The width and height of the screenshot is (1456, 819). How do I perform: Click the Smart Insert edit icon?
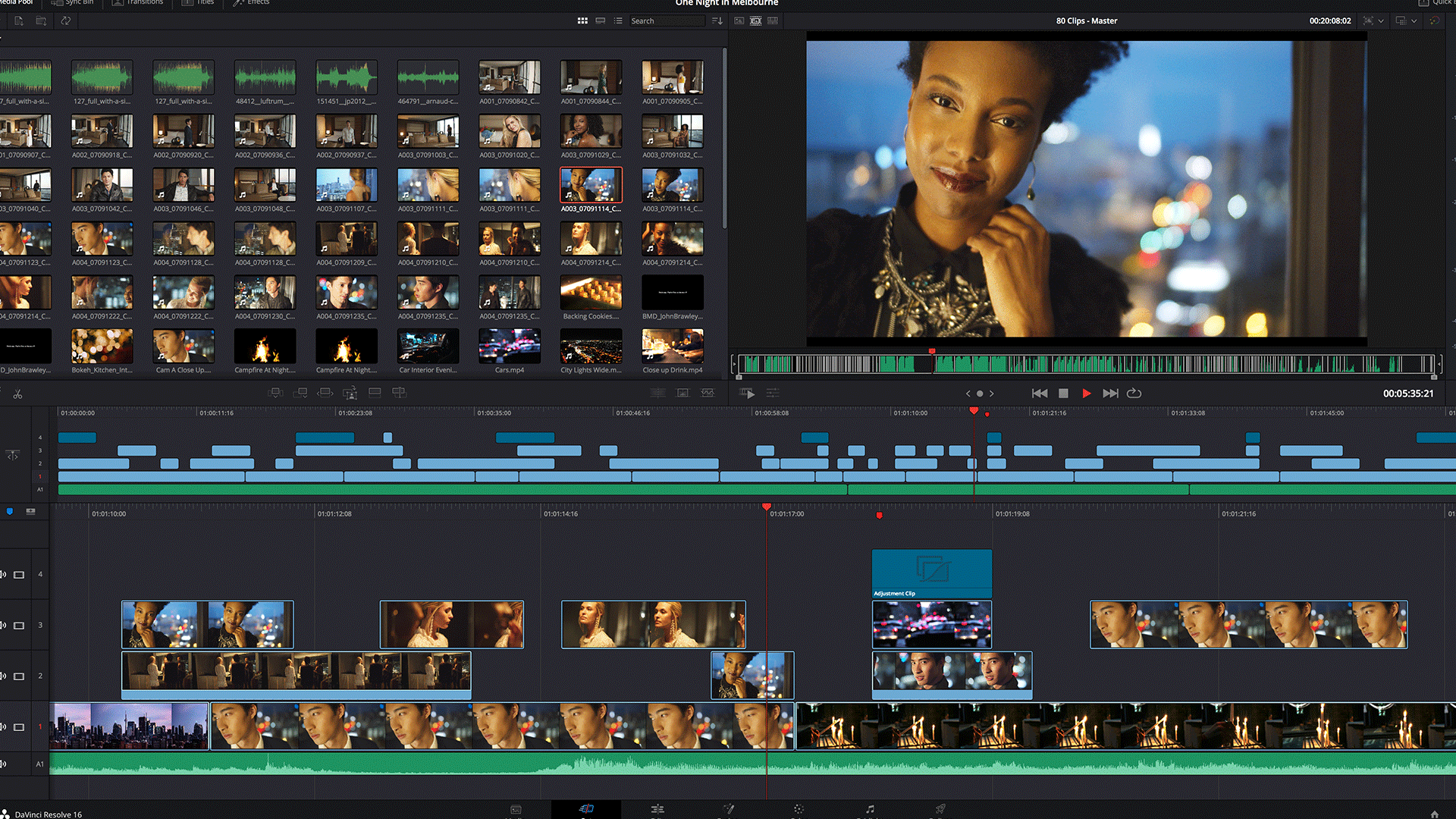point(276,393)
